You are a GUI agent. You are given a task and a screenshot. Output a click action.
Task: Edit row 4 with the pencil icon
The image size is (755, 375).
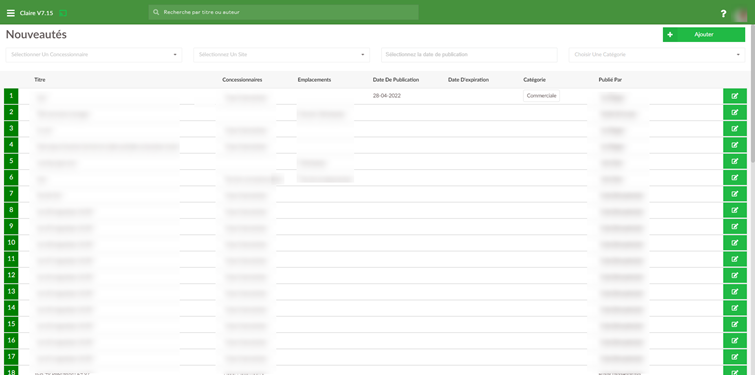(x=735, y=145)
